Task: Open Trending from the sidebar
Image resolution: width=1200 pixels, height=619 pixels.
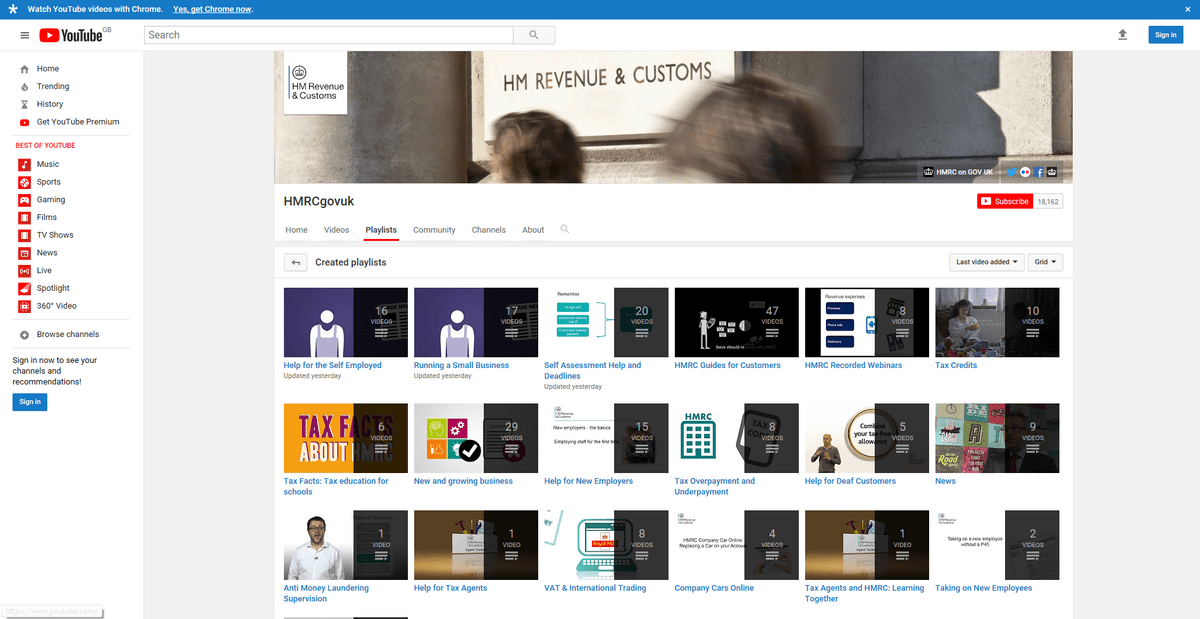Action: pos(53,87)
